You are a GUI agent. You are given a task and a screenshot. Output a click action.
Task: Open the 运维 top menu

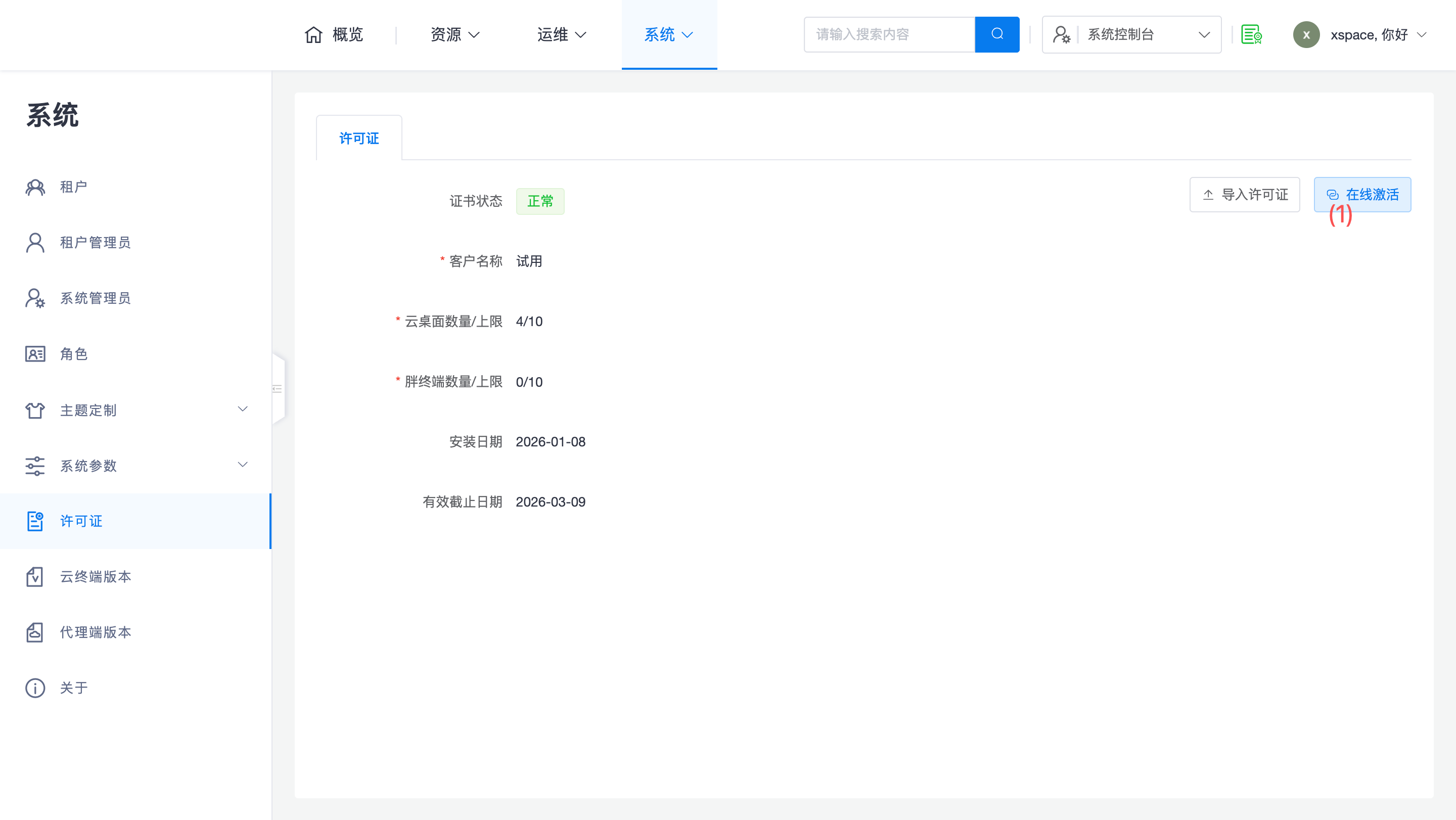561,35
